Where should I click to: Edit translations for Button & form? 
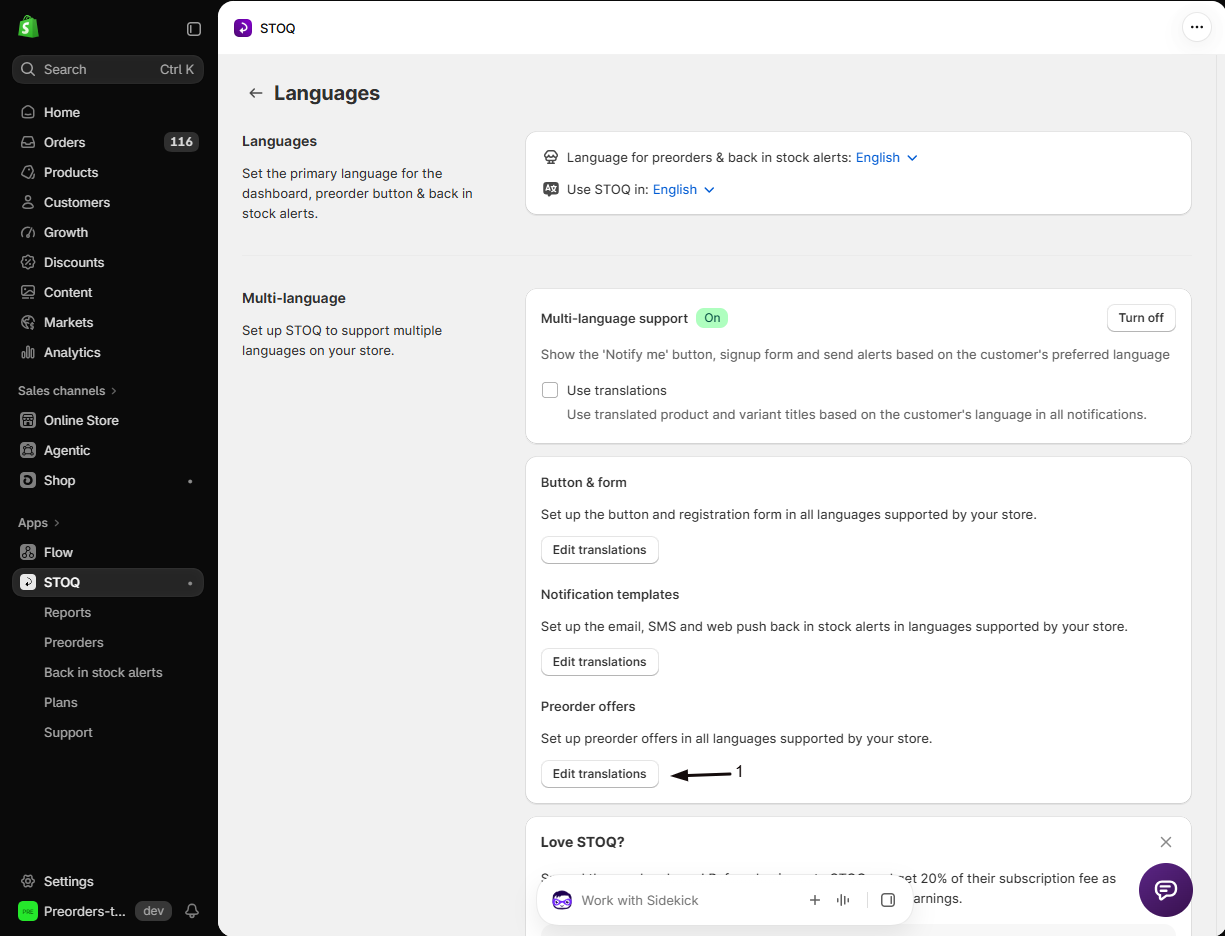600,550
